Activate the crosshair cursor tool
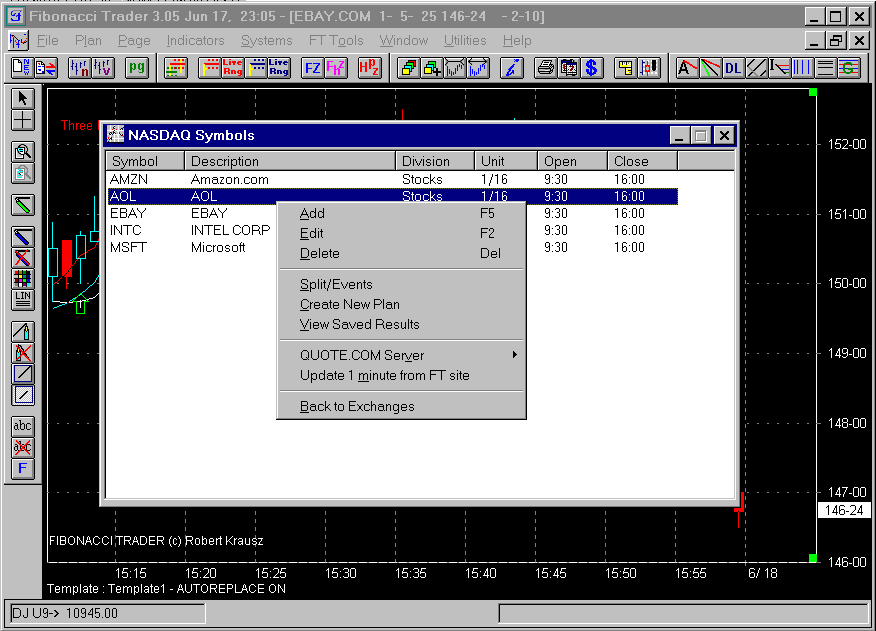The image size is (876, 631). point(22,120)
